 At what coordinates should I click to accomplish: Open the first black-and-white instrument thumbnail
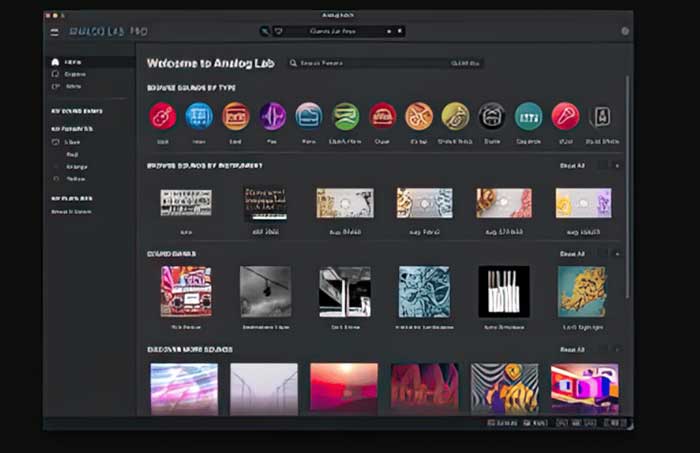186,203
